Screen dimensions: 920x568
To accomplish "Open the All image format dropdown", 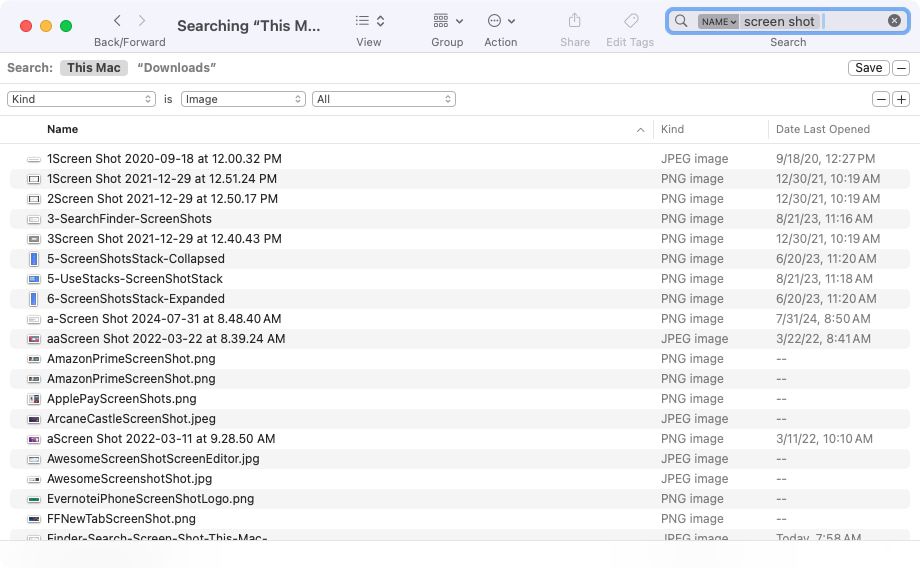I will point(384,99).
